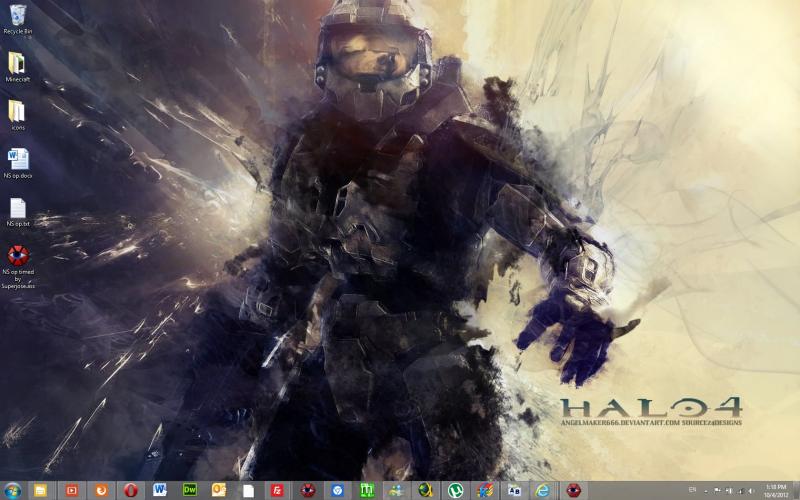Open Internet Explorer from the taskbar
Screen dimensions: 800x500
(543, 491)
